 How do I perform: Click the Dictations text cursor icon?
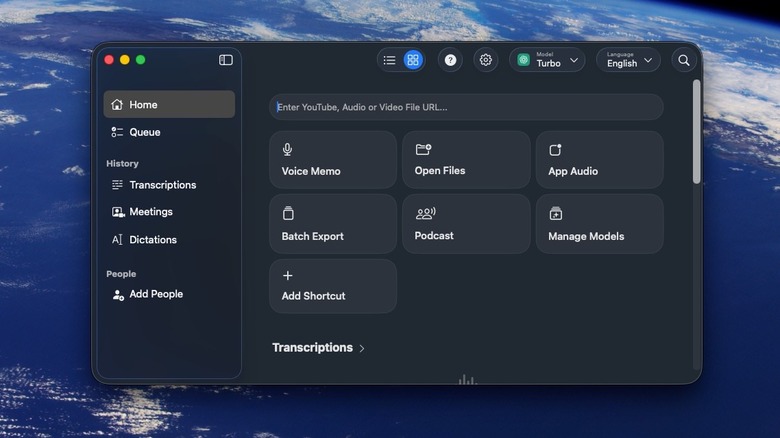[117, 240]
